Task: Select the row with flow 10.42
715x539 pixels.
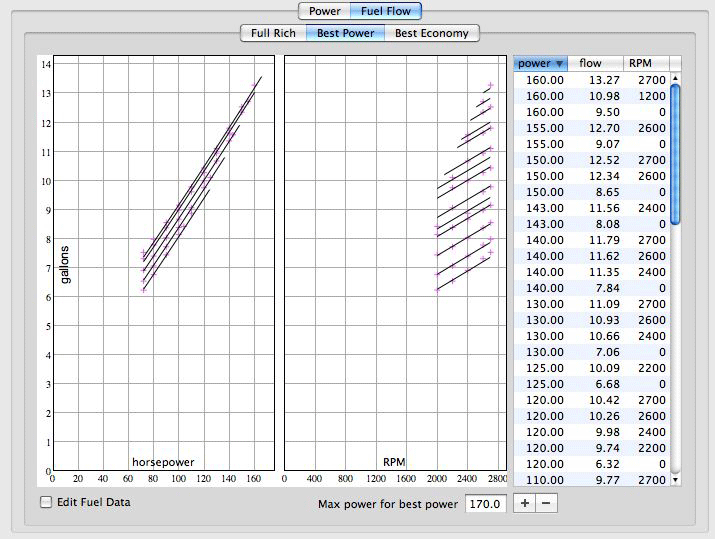Action: 592,400
